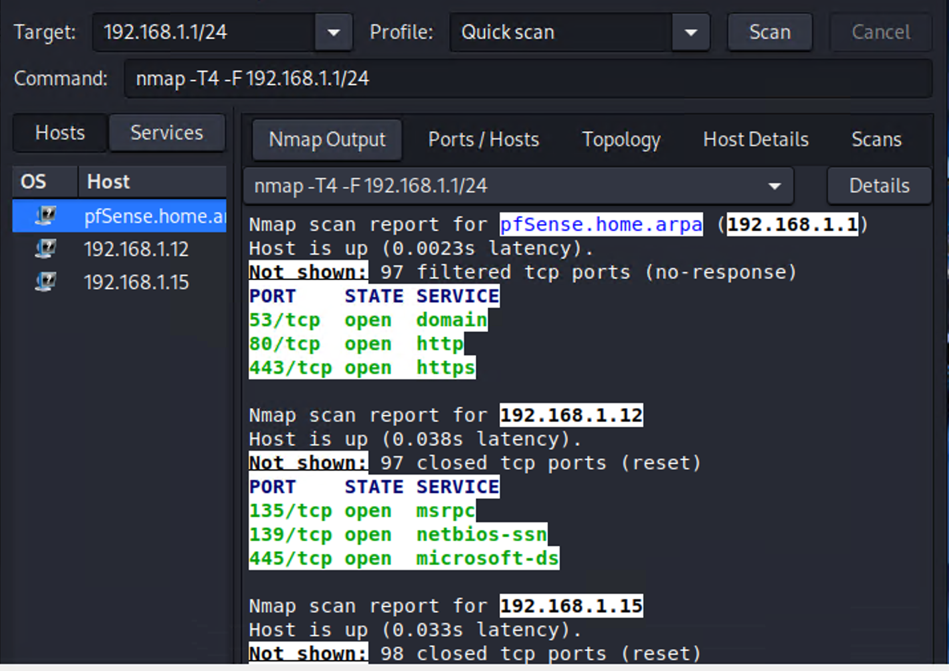Sort host list by Host column header
Image resolution: width=949 pixels, height=671 pixels.
(x=152, y=182)
